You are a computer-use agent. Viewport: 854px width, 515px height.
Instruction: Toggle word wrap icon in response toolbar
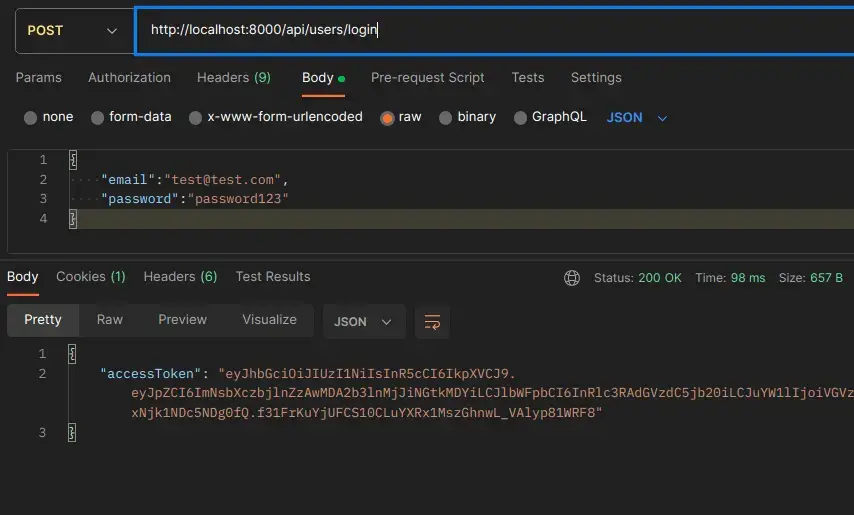[x=432, y=322]
